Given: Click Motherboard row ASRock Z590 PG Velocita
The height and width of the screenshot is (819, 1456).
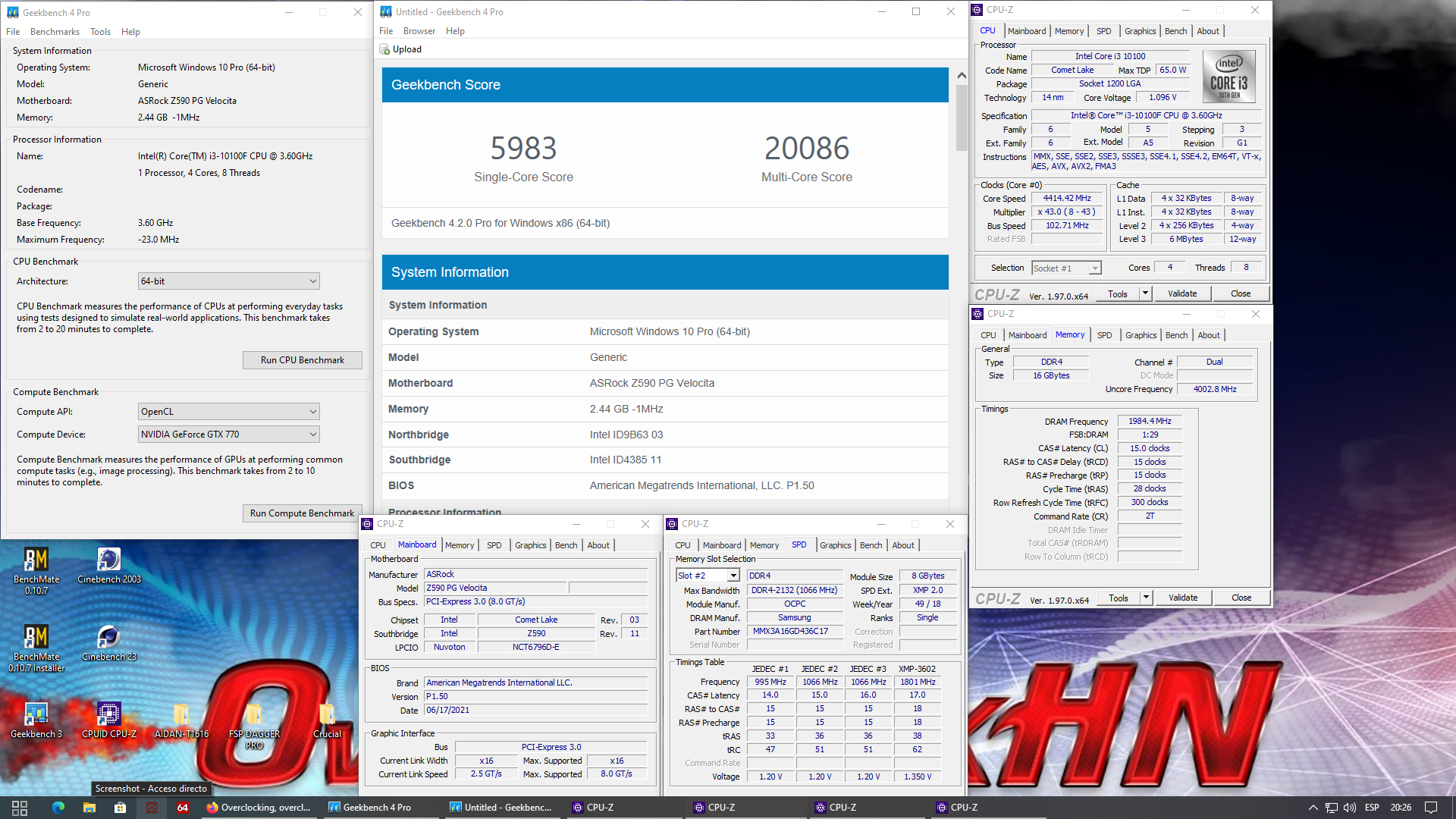Looking at the screenshot, I should click(x=665, y=383).
